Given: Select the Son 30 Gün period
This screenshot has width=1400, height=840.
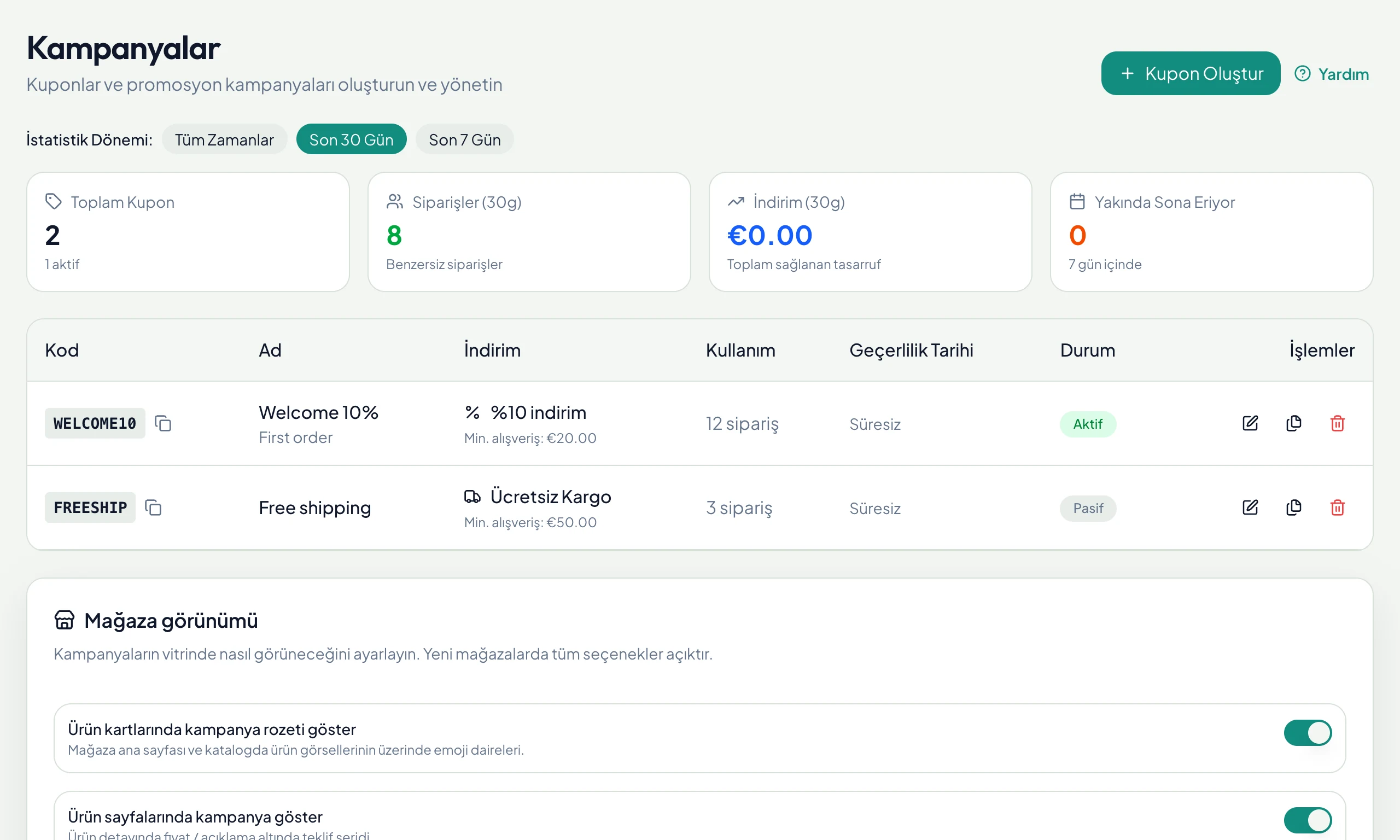Looking at the screenshot, I should pyautogui.click(x=352, y=139).
